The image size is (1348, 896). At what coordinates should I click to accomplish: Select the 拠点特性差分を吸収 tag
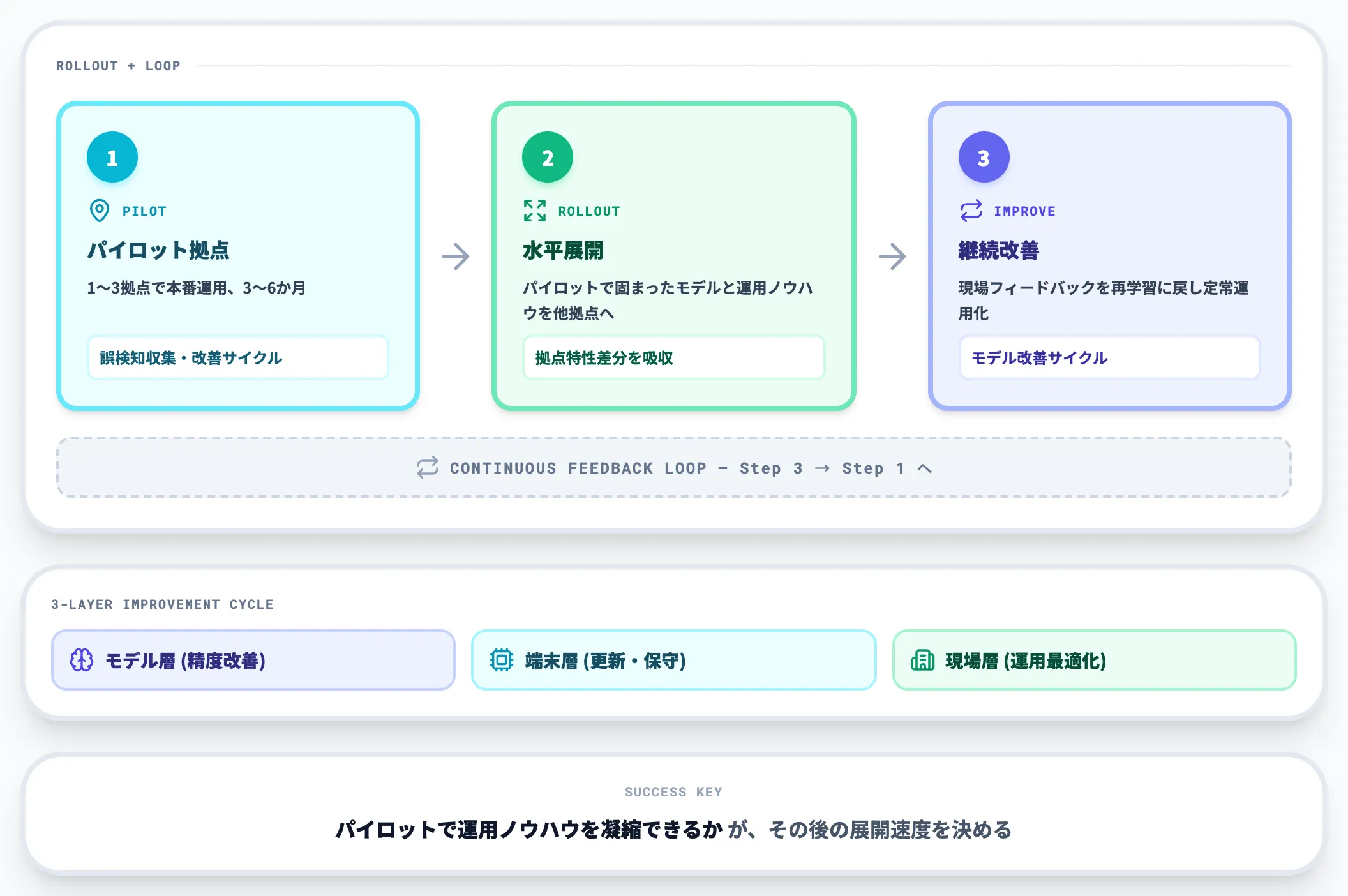(x=674, y=357)
